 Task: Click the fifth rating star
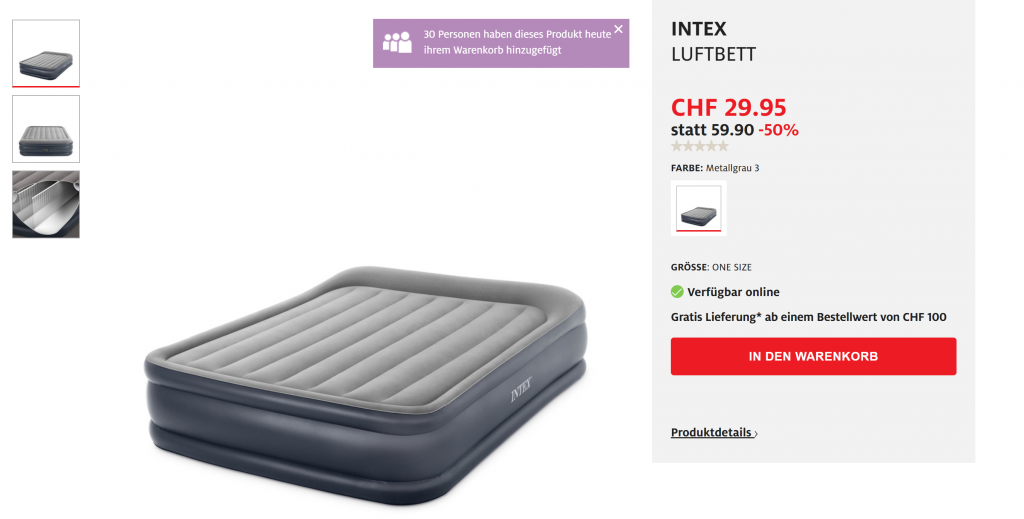722,146
